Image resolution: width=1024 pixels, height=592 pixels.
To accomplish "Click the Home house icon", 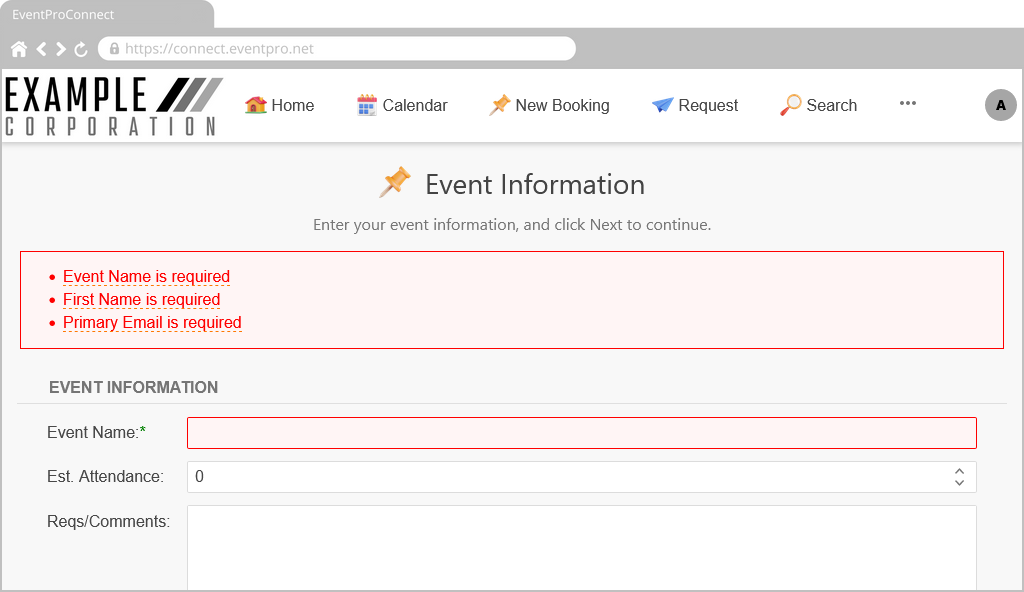I will click(255, 105).
